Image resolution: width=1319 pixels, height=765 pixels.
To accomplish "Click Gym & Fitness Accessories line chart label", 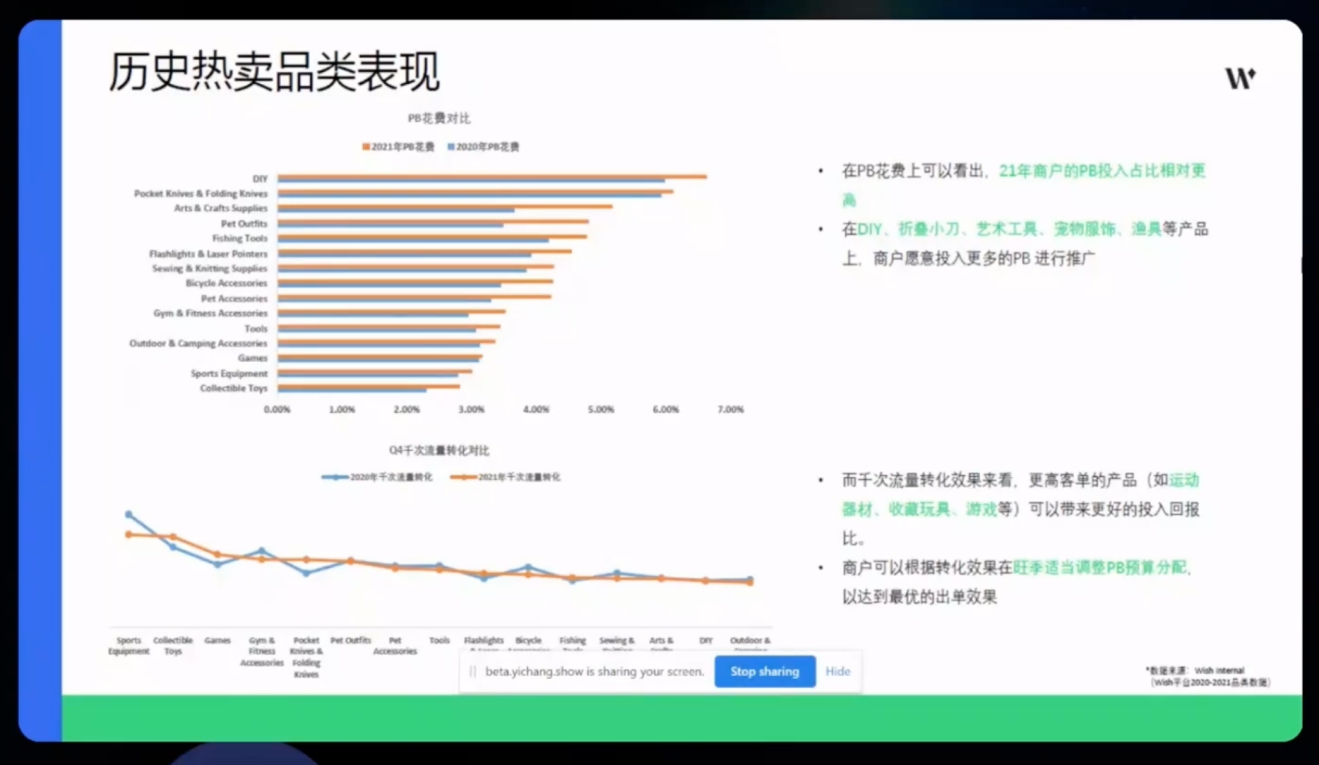I will (262, 652).
